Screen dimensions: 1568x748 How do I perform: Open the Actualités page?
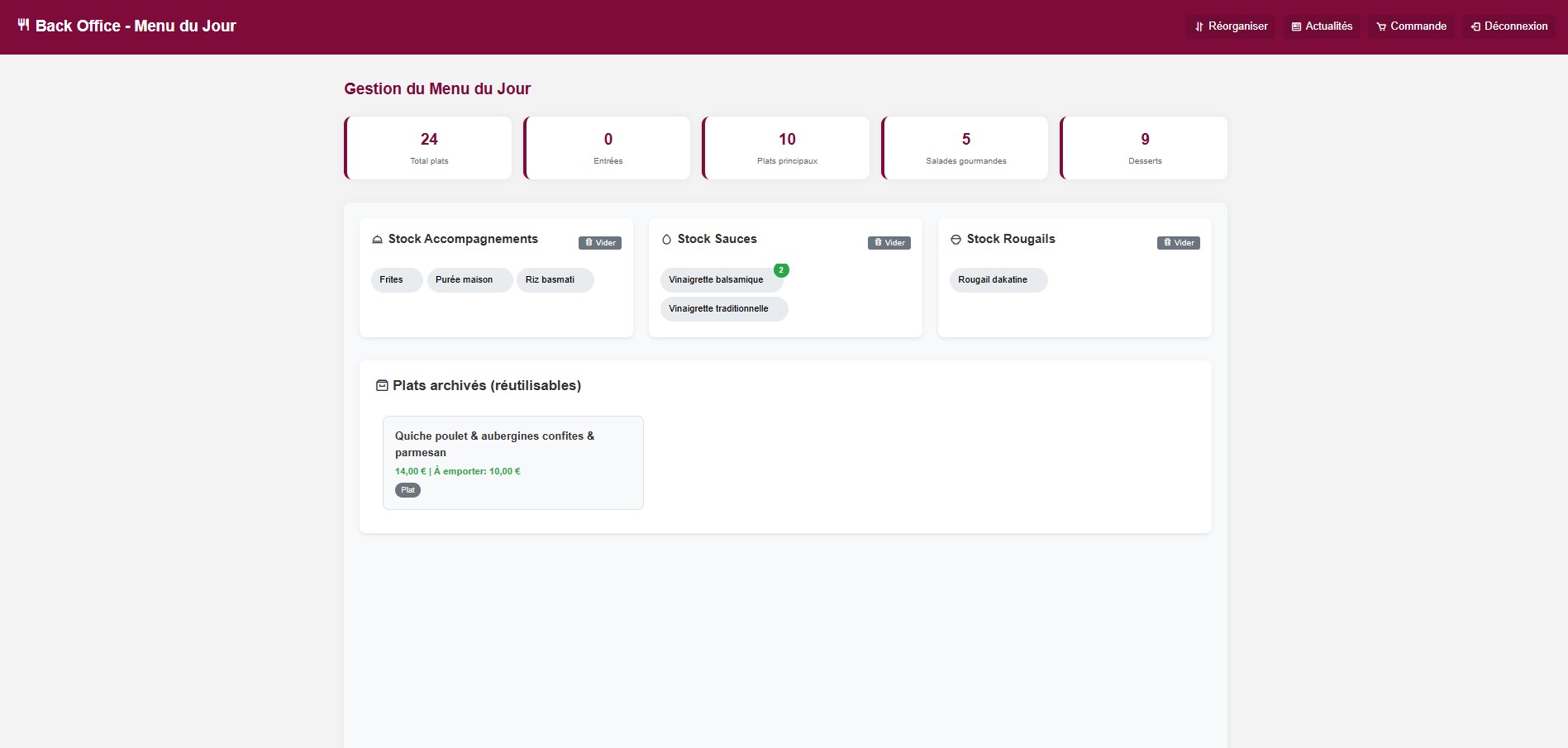tap(1322, 26)
